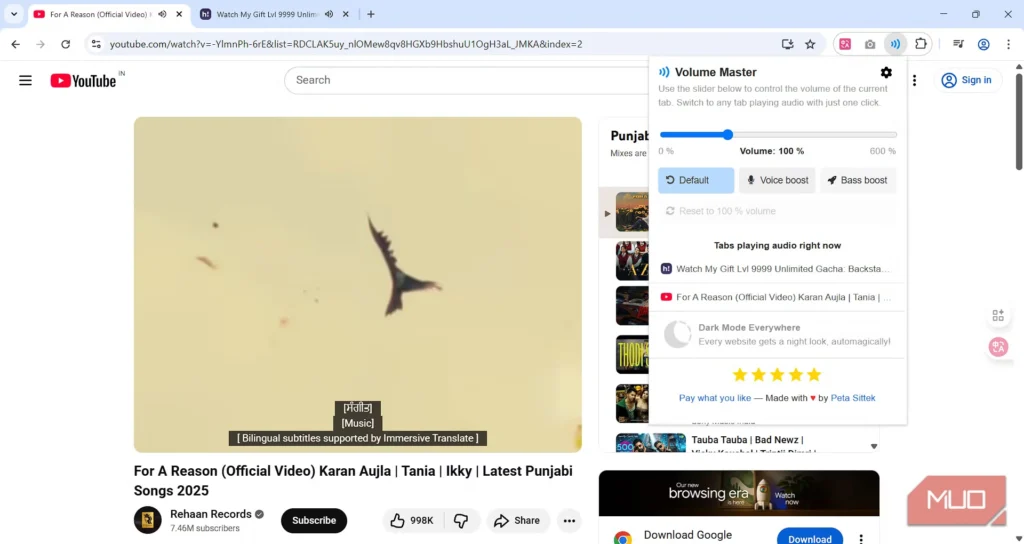Open the Chrome profile menu
Viewport: 1024px width, 544px height.
coord(984,44)
